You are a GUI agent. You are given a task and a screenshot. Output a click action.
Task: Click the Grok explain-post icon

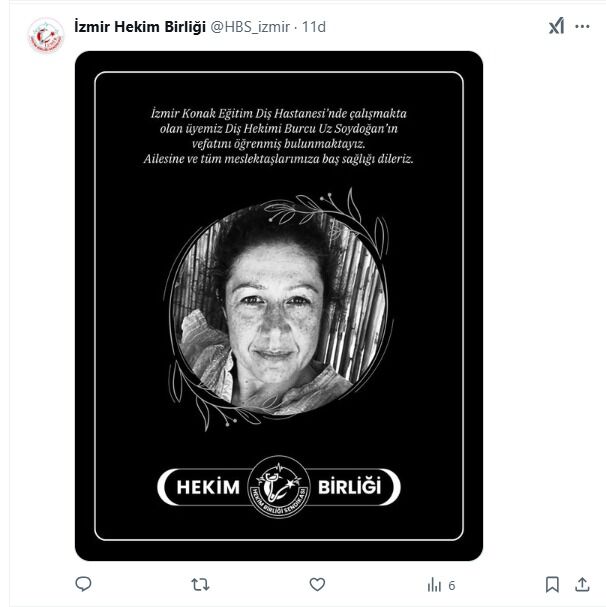coord(556,26)
